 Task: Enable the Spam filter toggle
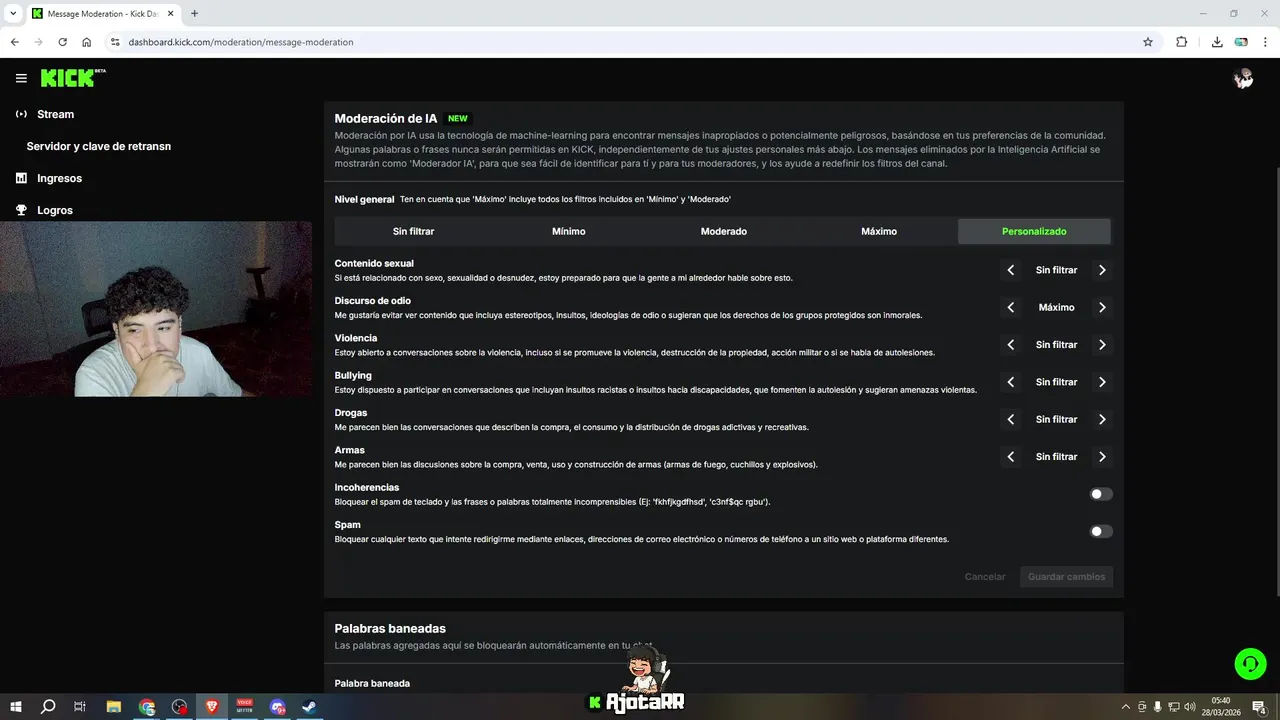(x=1100, y=531)
